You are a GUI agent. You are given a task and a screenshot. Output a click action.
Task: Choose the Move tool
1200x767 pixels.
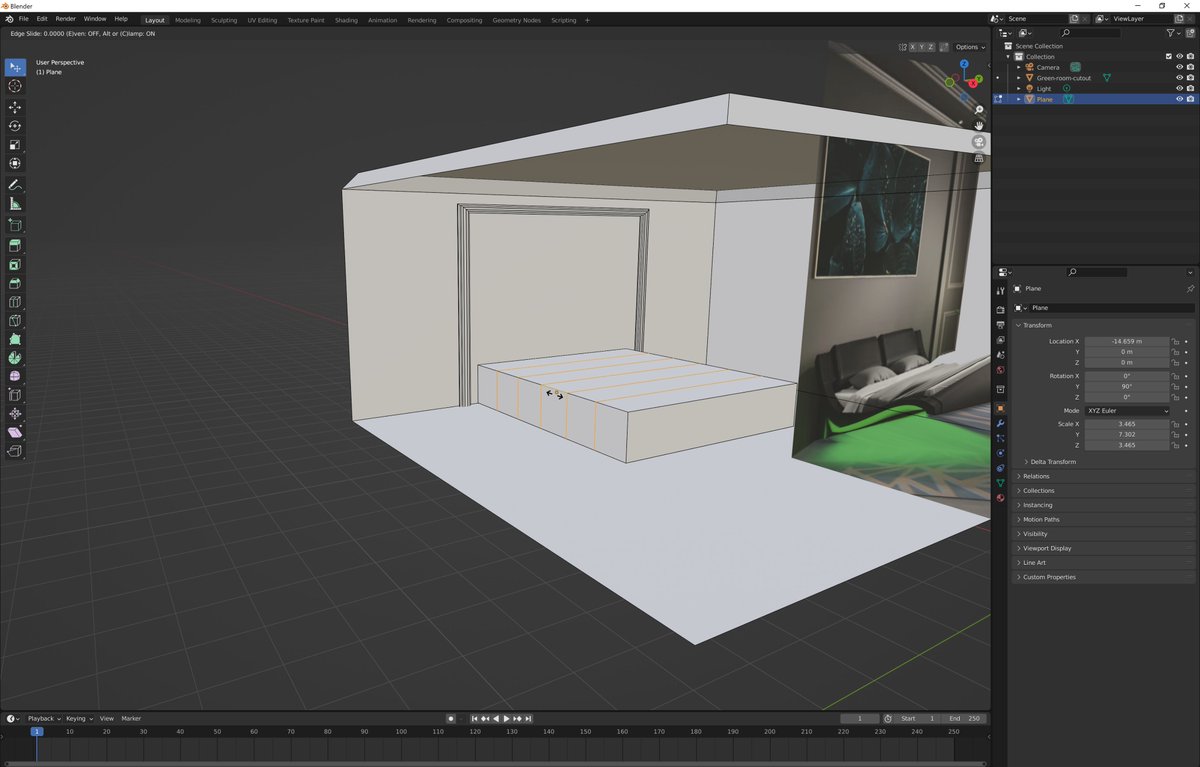coord(15,107)
